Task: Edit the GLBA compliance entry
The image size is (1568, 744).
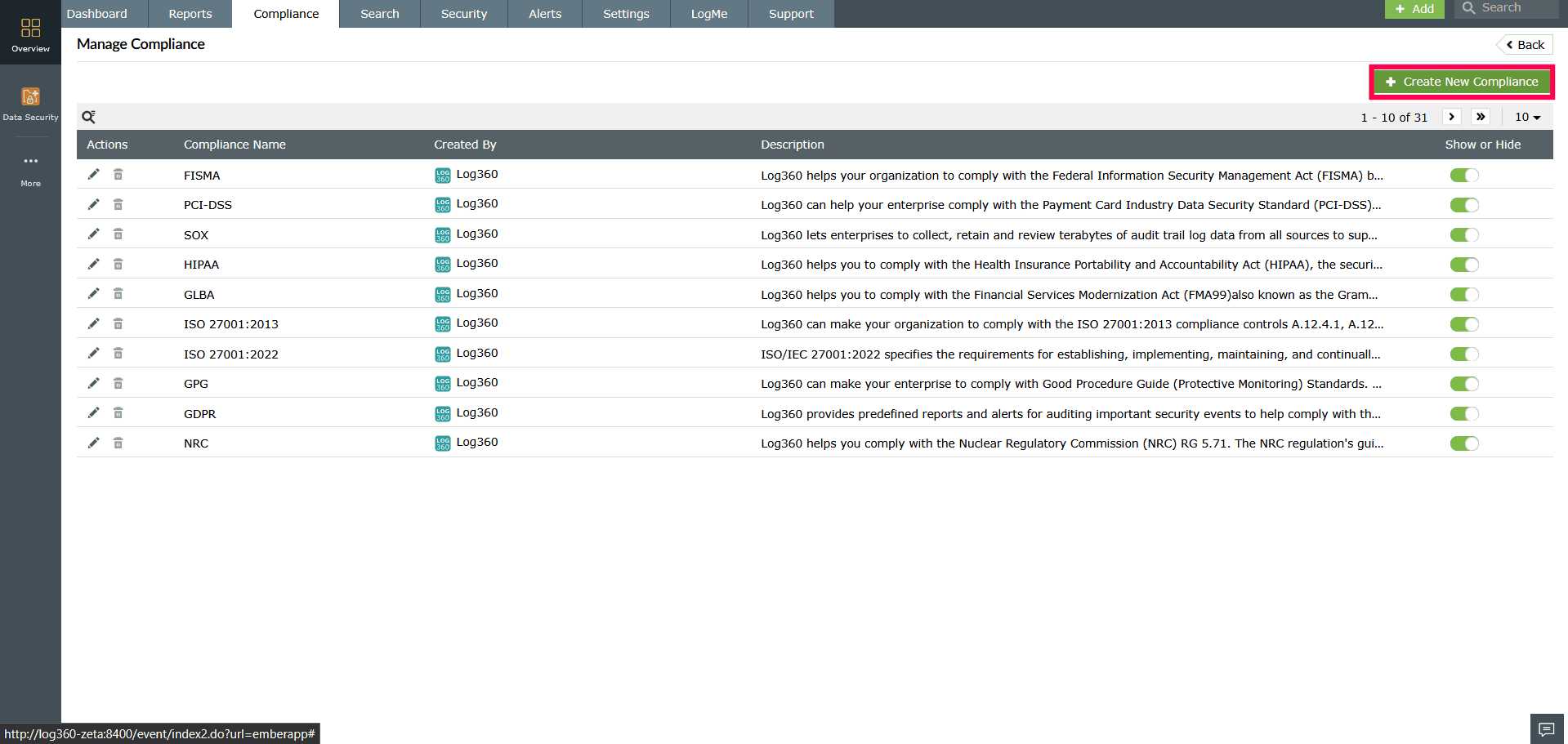Action: tap(93, 293)
